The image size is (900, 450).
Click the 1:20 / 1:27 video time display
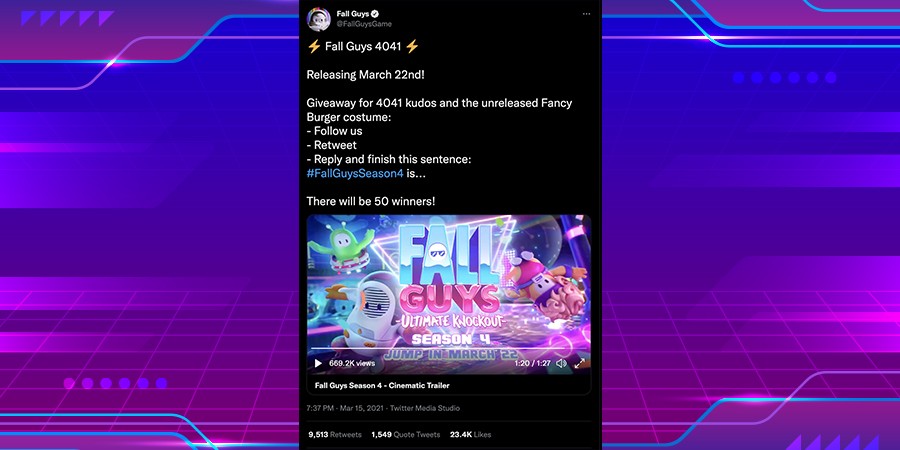[532, 363]
